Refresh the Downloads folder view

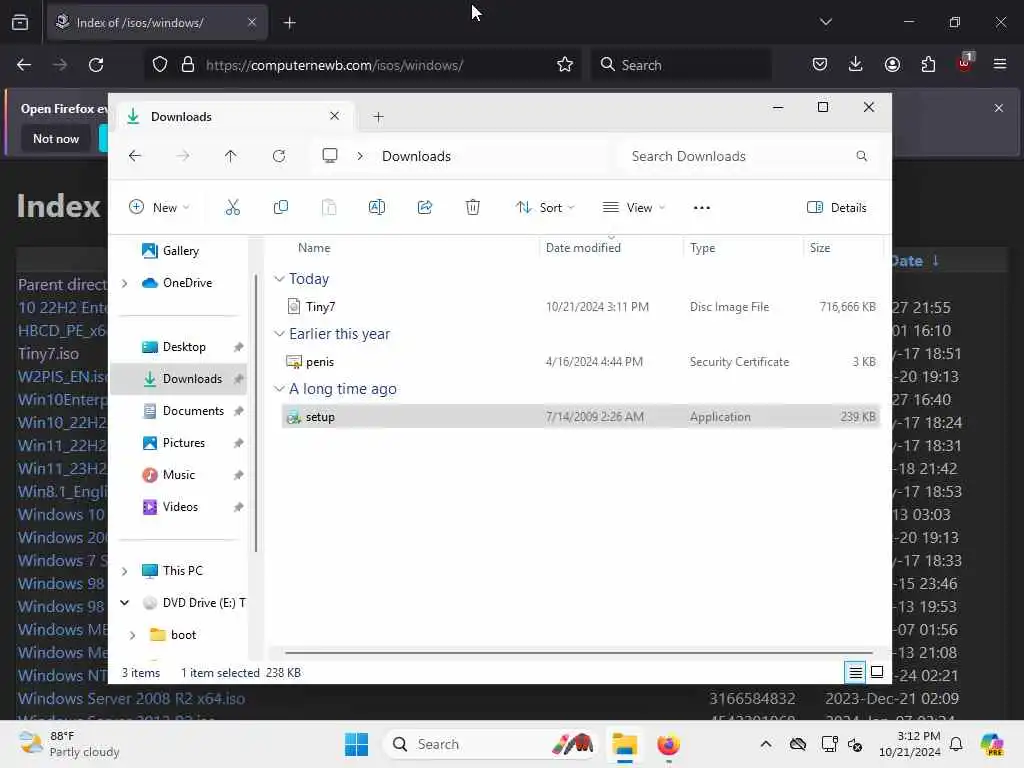(x=279, y=156)
